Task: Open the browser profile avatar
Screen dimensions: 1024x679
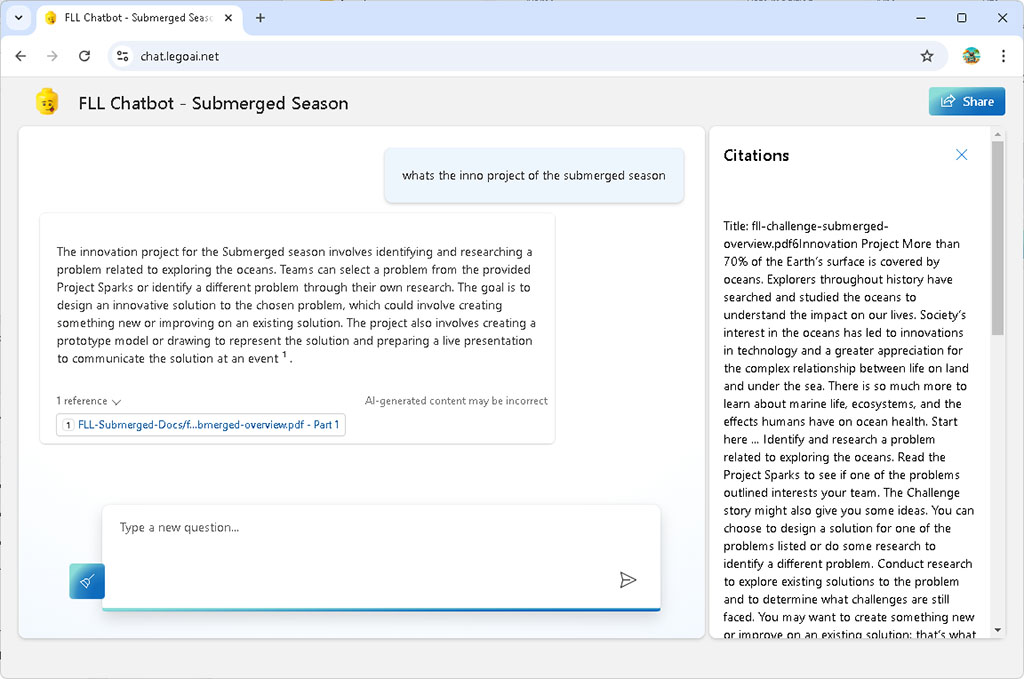Action: [x=971, y=56]
